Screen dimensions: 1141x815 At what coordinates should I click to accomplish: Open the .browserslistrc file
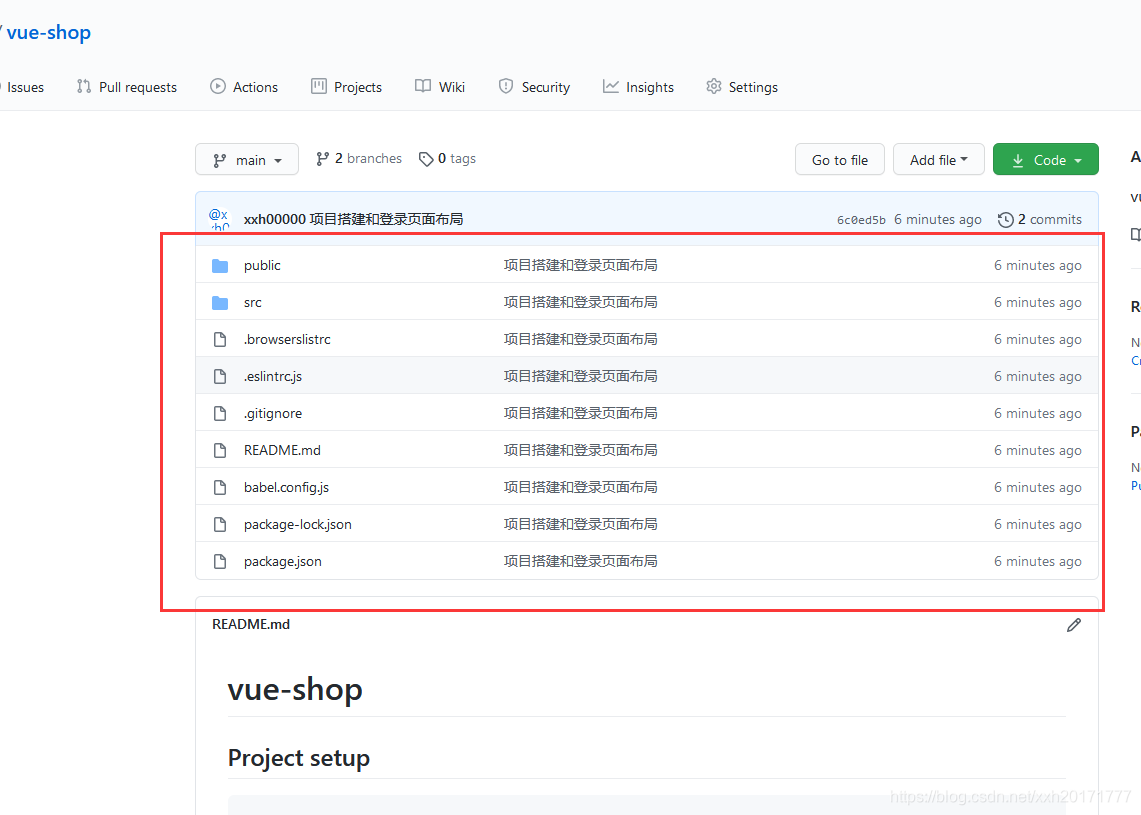pos(287,340)
